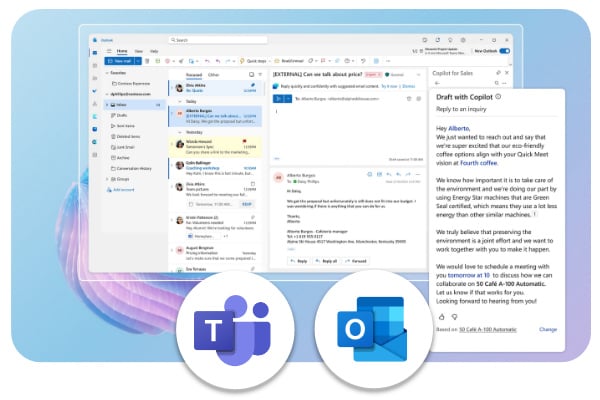
Task: Open the New mail dropdown arrow
Action: click(138, 61)
